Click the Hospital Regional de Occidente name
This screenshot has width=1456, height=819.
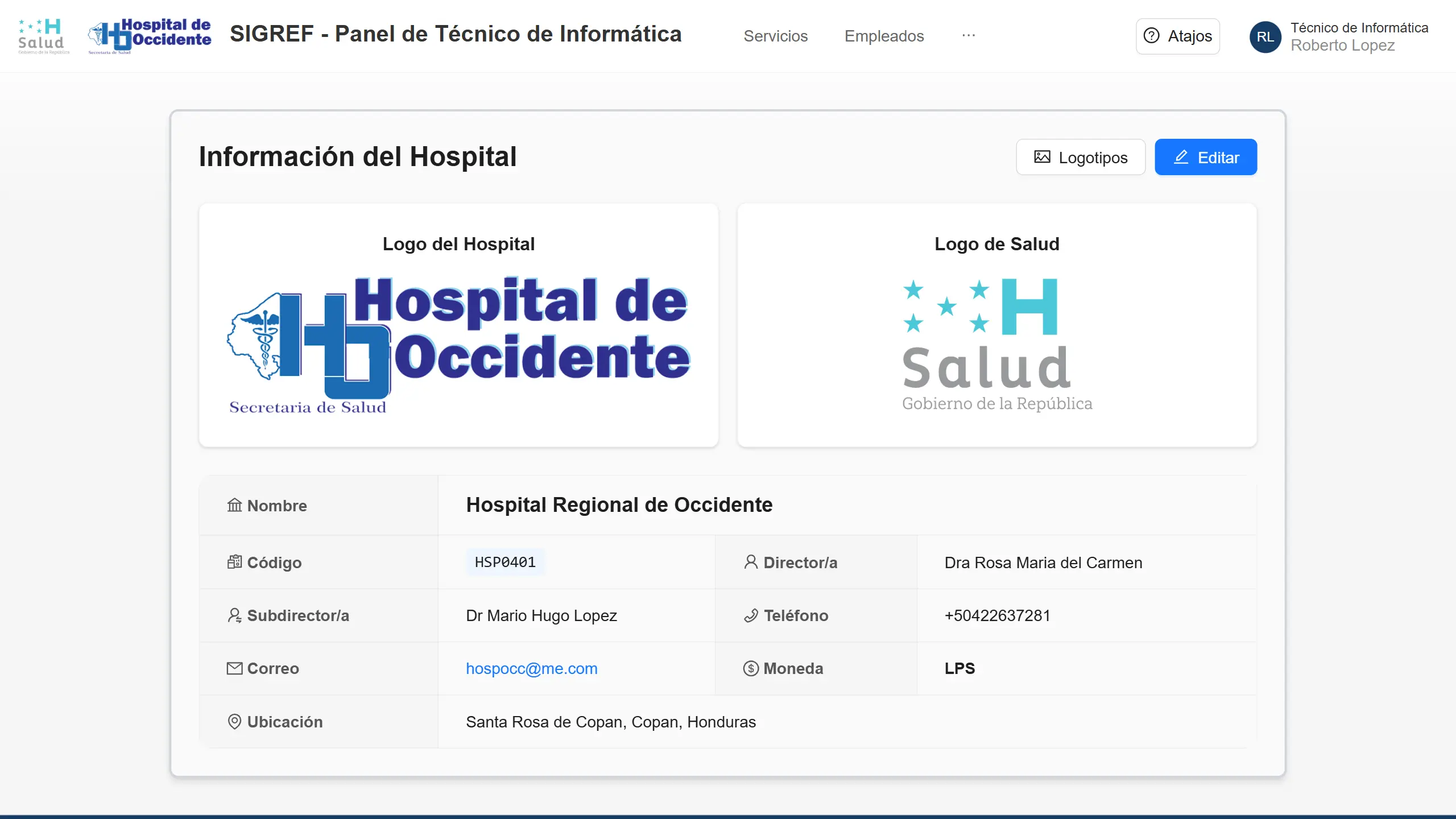(x=619, y=504)
